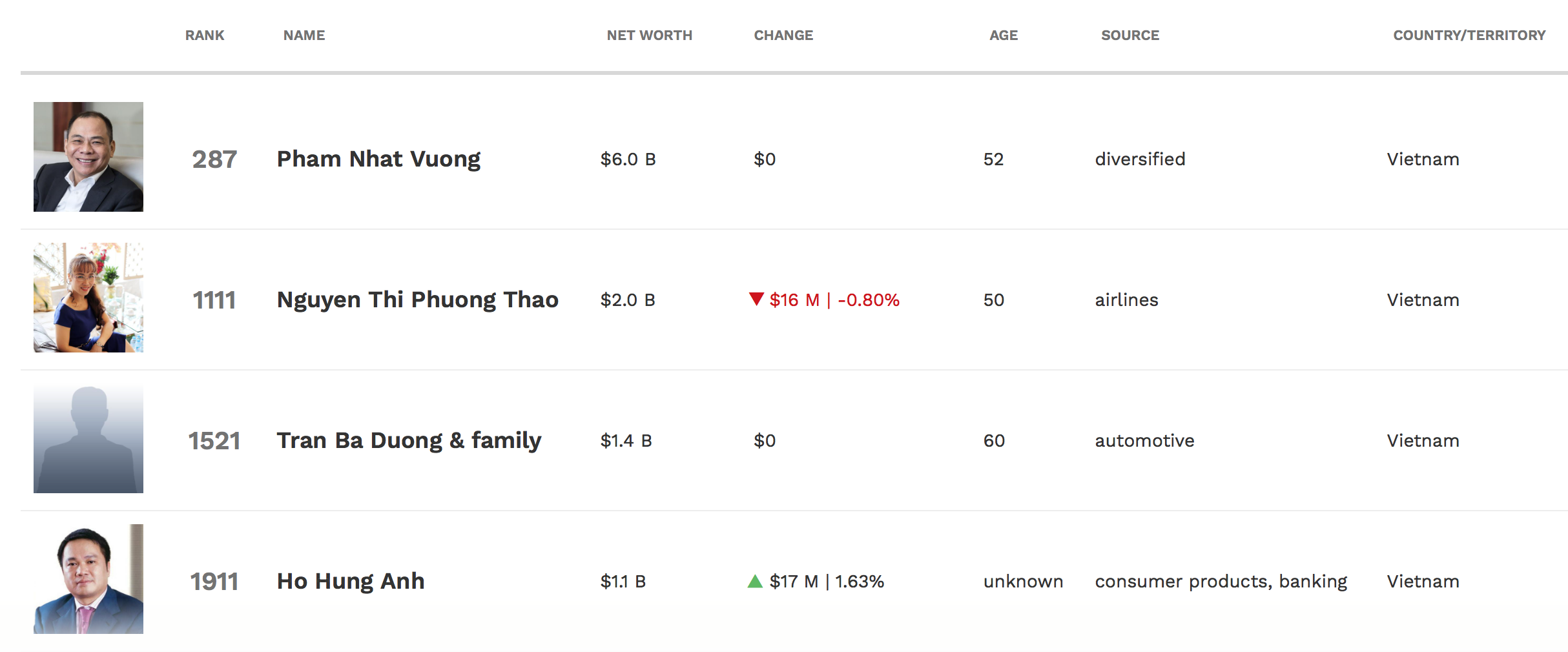Click rank number 1911
The width and height of the screenshot is (1568, 652).
click(214, 582)
